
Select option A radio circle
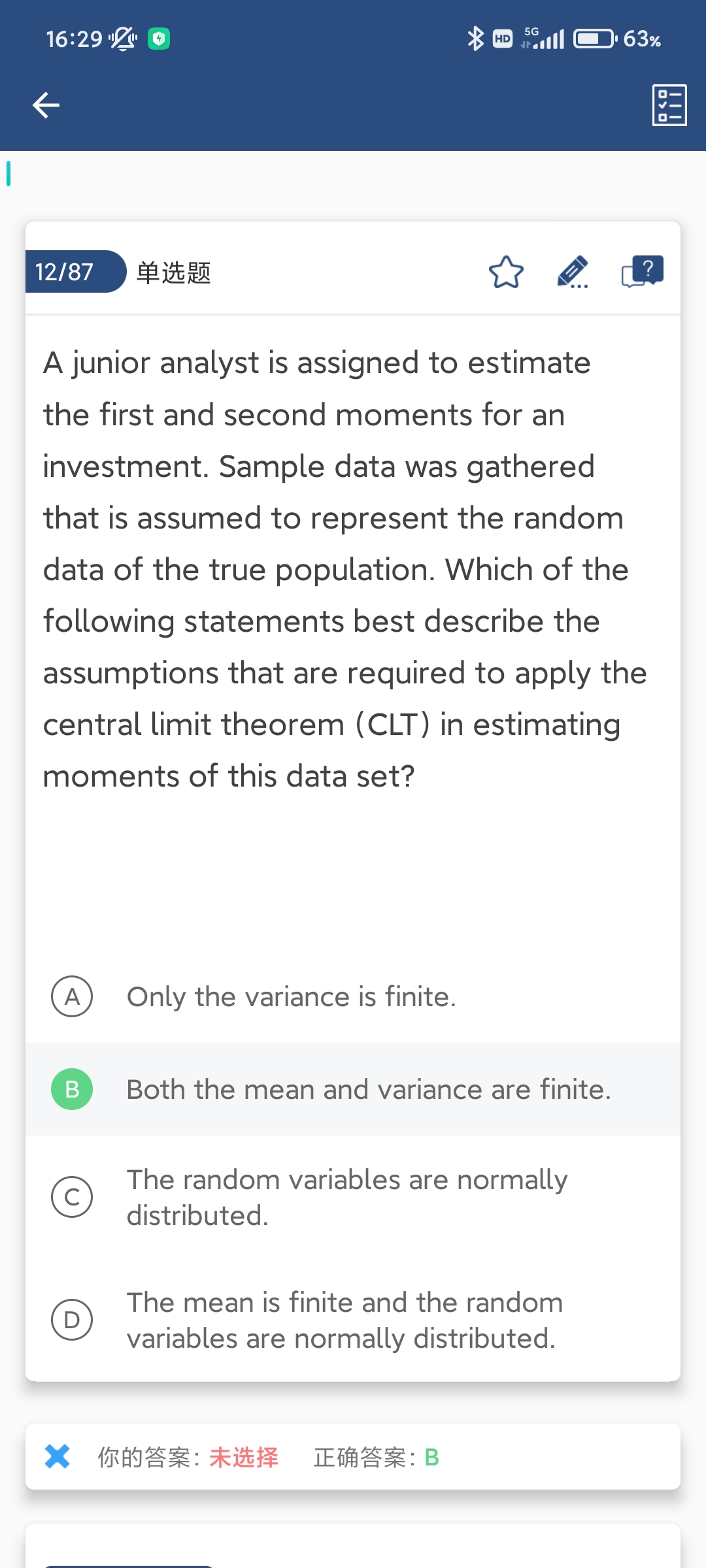(x=72, y=997)
